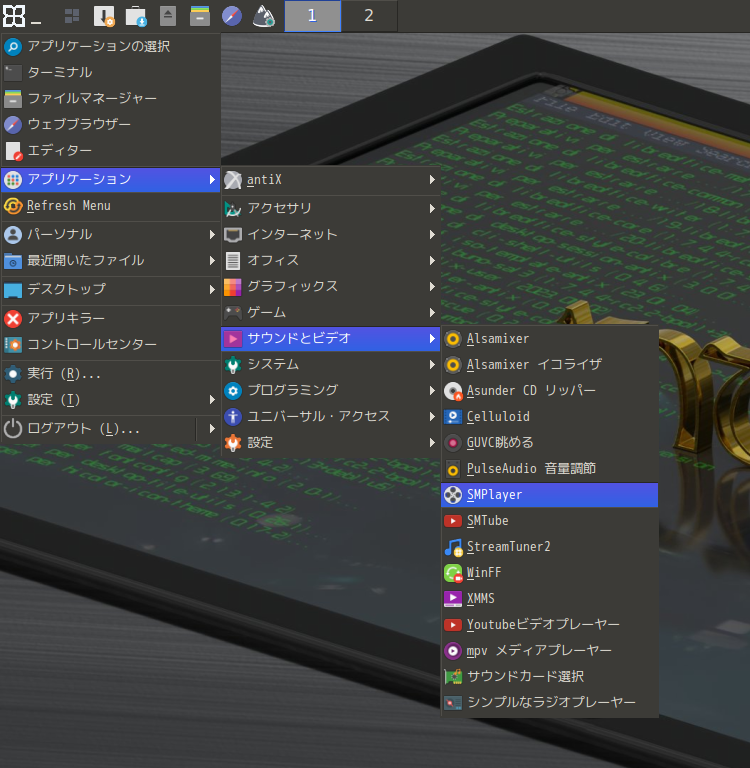
Task: Select サウンドとビデオ menu entry
Action: (331, 339)
